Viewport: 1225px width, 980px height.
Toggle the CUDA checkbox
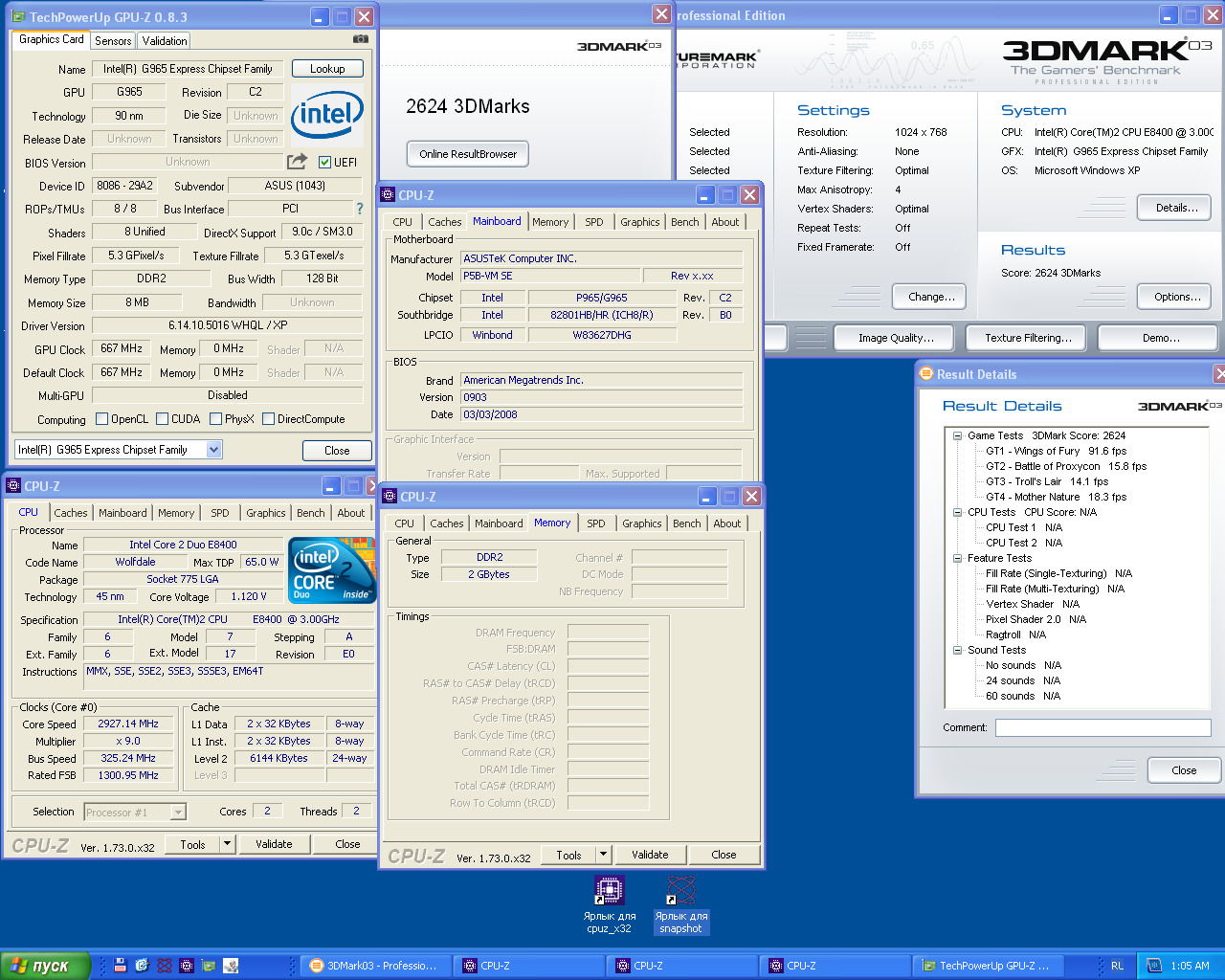point(163,418)
